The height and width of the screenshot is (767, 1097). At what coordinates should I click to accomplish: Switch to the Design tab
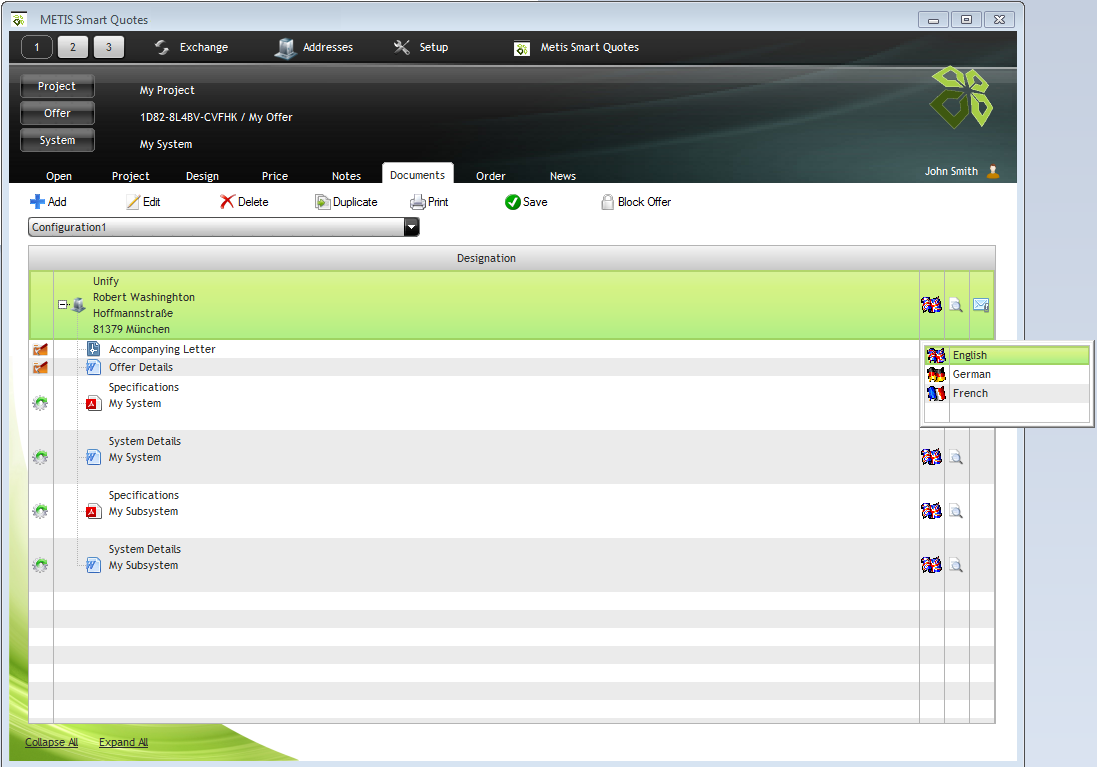click(x=202, y=176)
